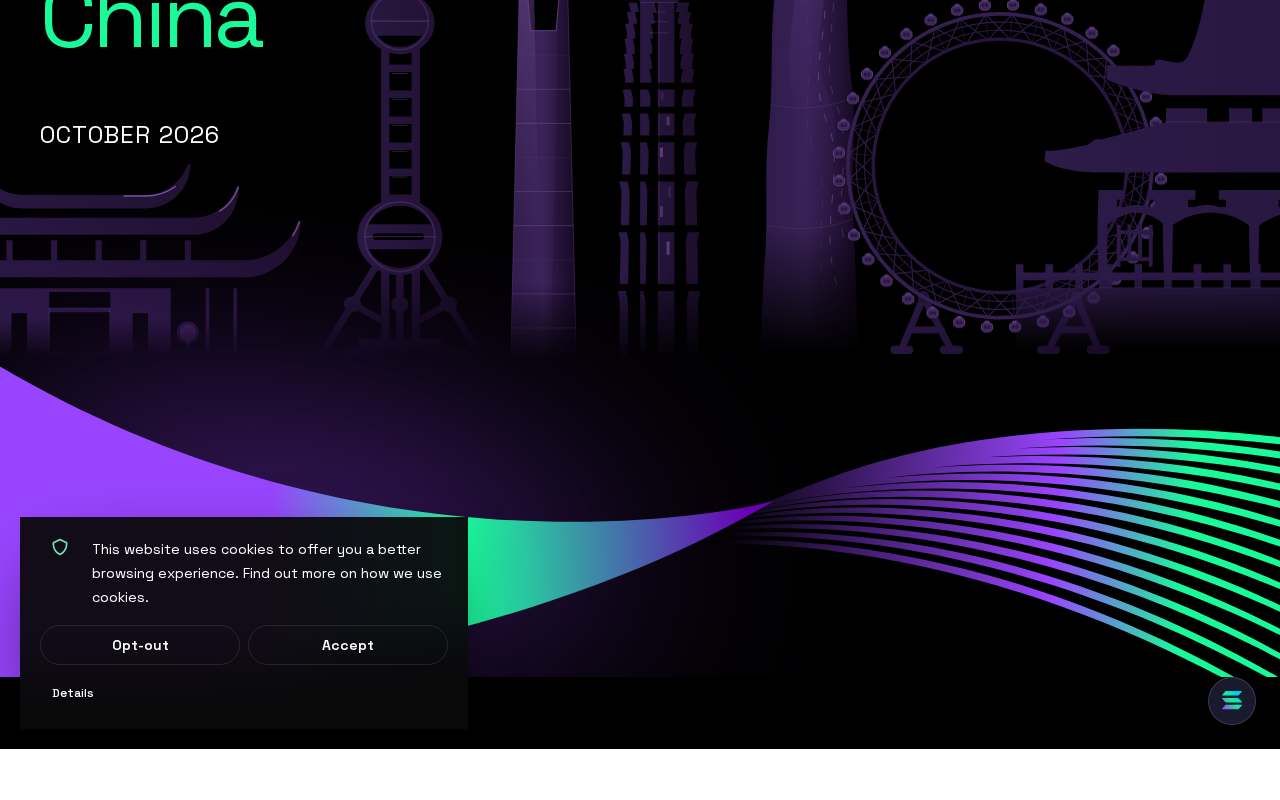
Task: Click the cookie notice message text
Action: [267, 573]
